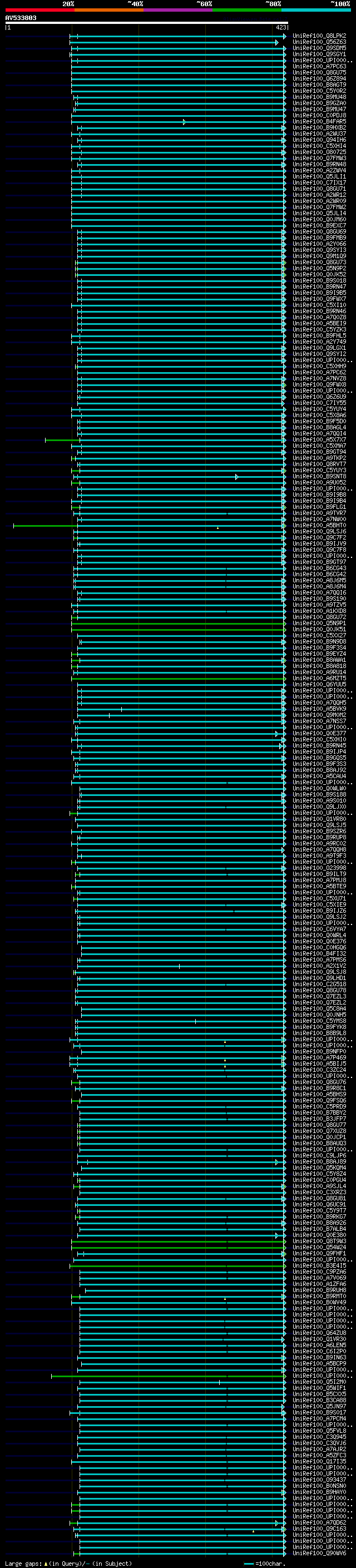Screen dimensions: 356x1568
Task: Select the UniRef100_B9GZA0 label
Action: coord(319,103)
